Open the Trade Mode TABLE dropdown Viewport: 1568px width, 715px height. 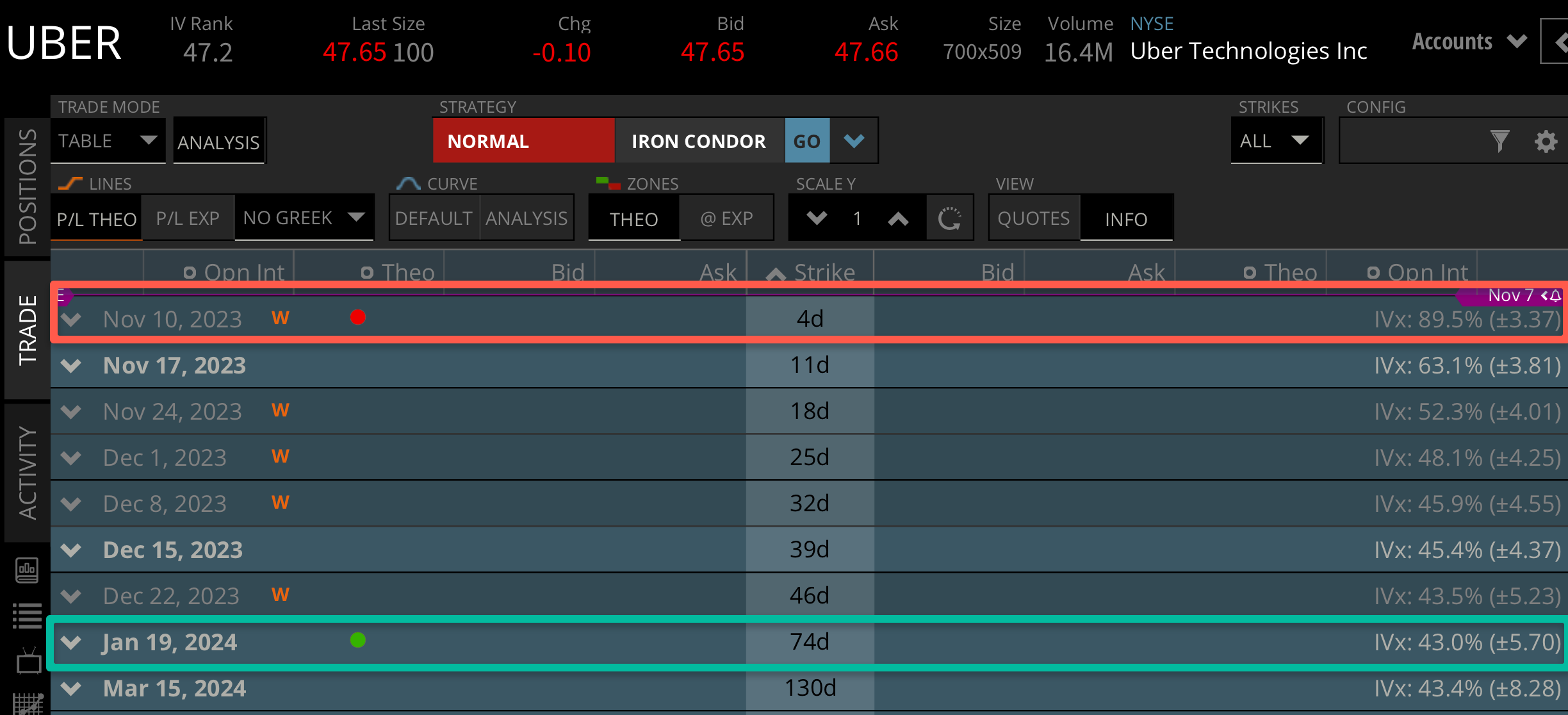107,141
